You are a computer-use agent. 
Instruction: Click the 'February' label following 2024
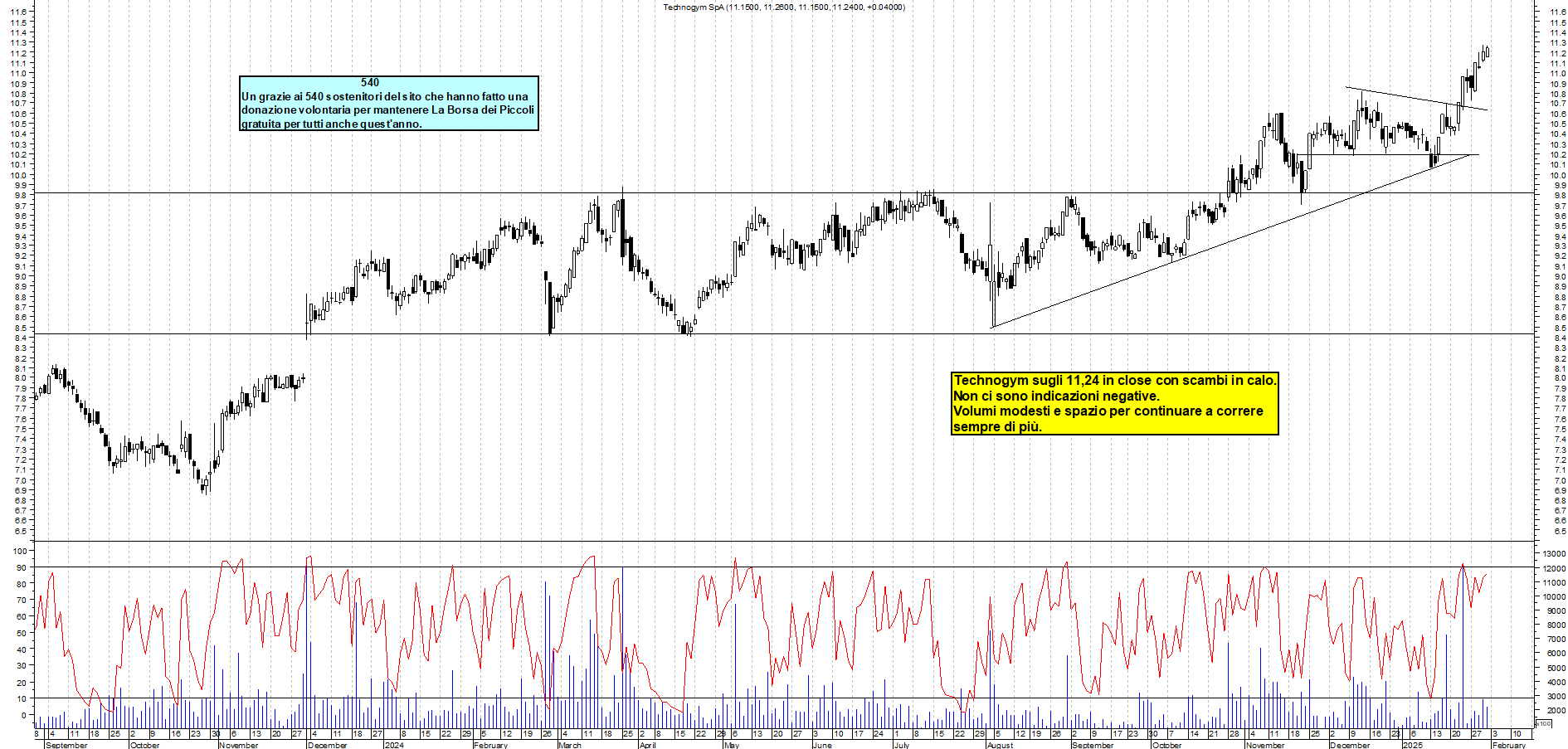(x=490, y=745)
